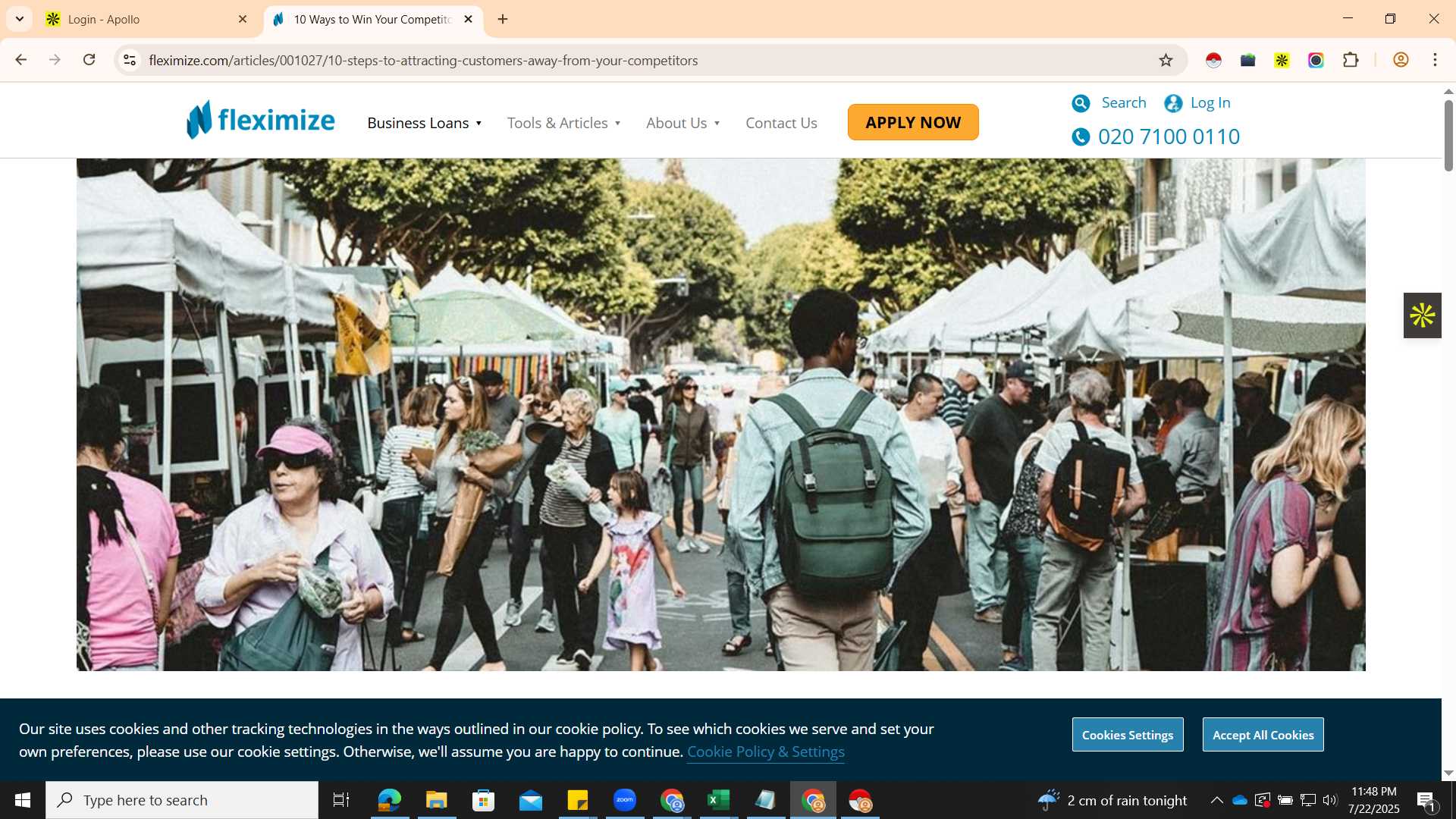Open the weather rain forecast widget
This screenshot has width=1456, height=819.
point(1112,800)
